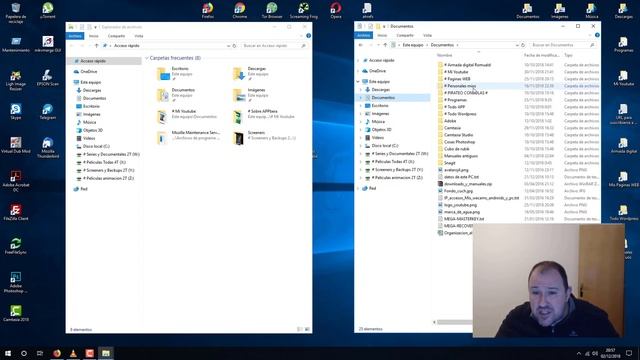640x360 pixels.
Task: Open the Adobe Acrobat DC desktop icon
Action: pos(16,181)
